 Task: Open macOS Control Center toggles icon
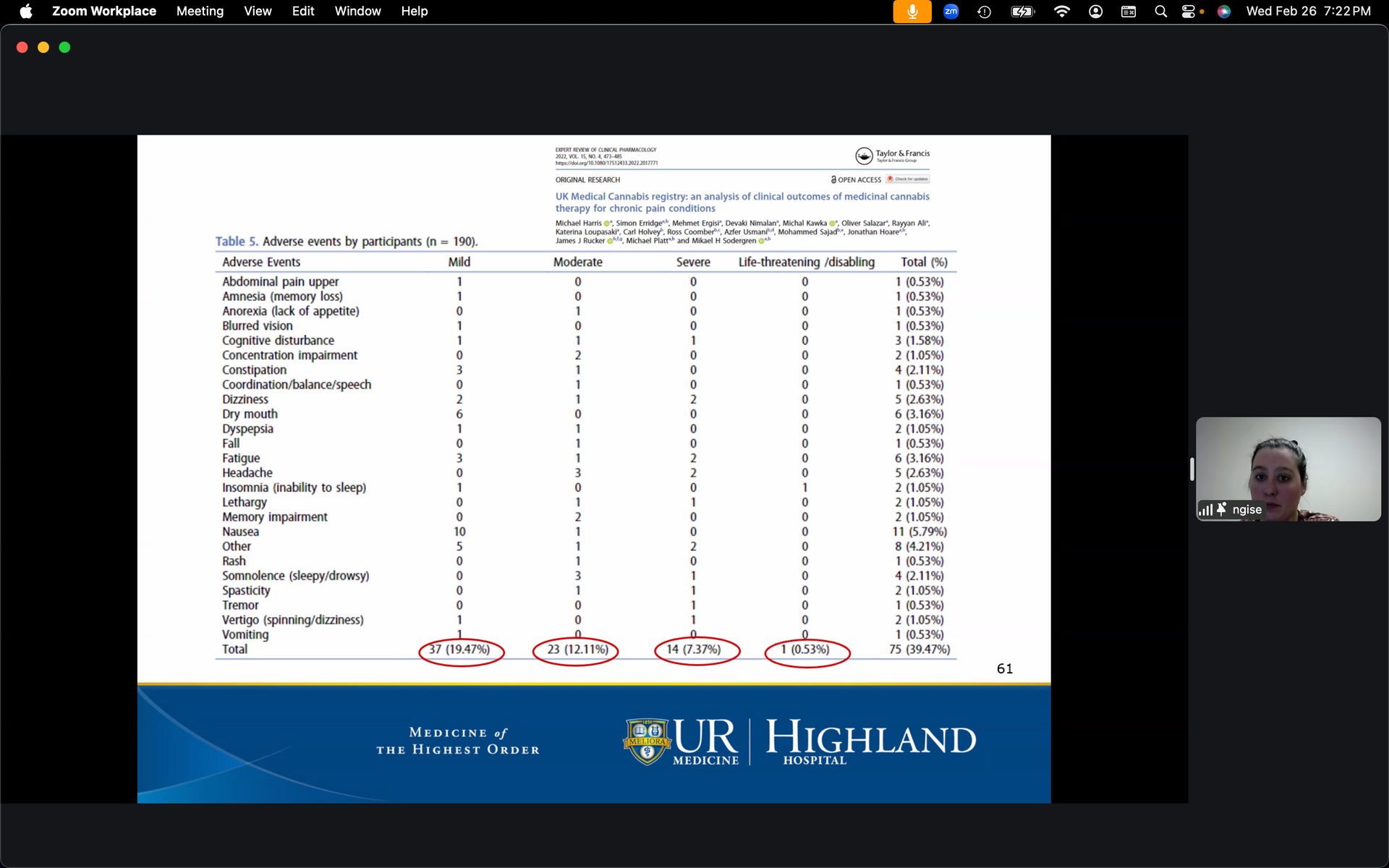pos(1188,12)
